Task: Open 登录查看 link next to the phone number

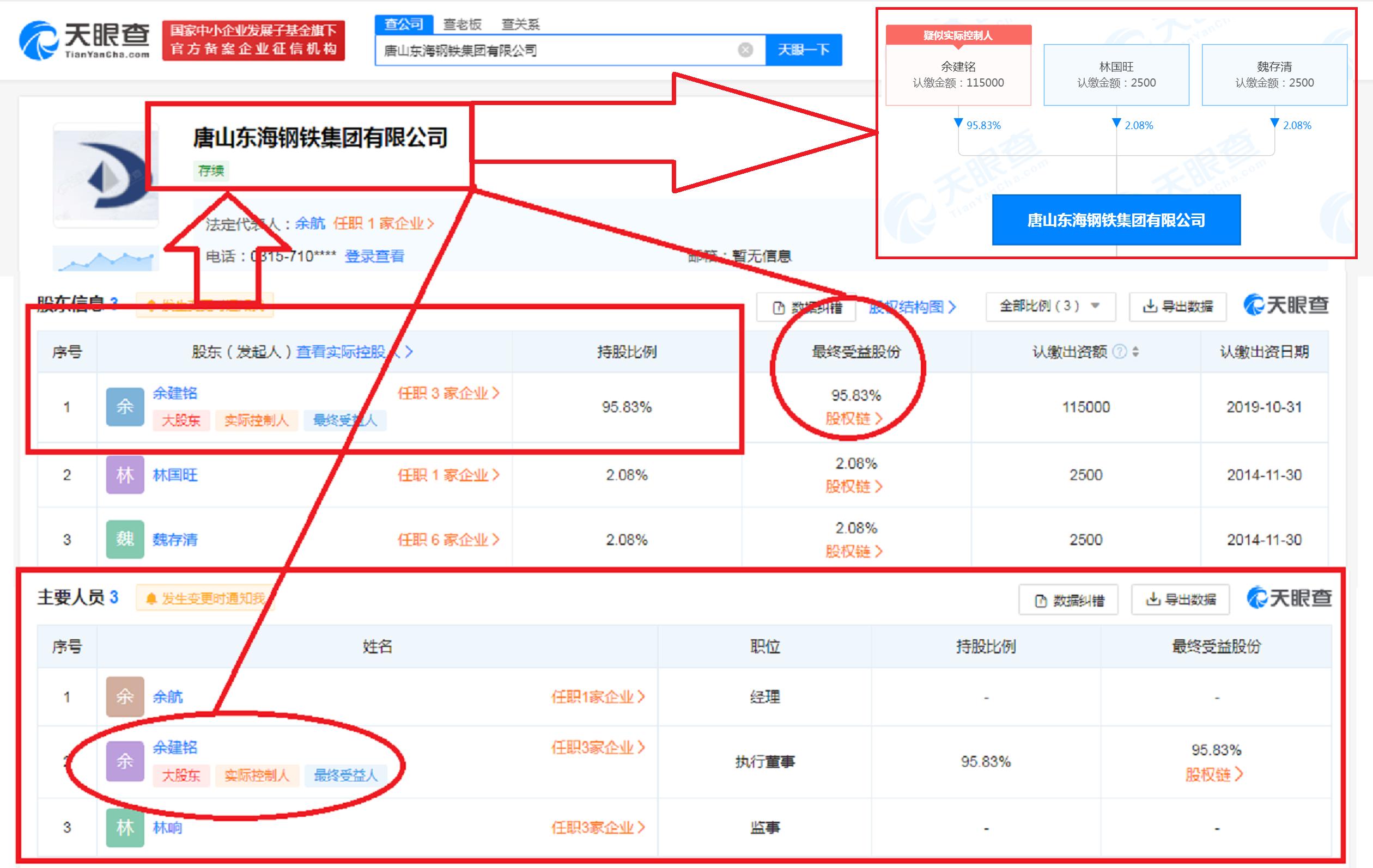Action: 375,256
